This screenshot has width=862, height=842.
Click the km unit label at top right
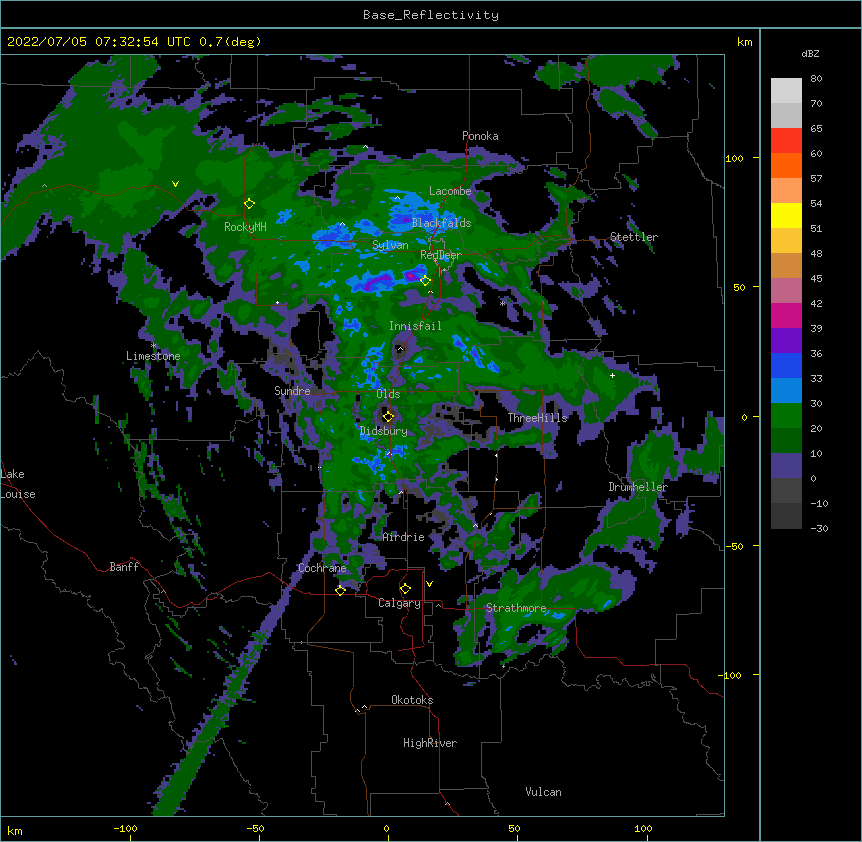coord(744,42)
